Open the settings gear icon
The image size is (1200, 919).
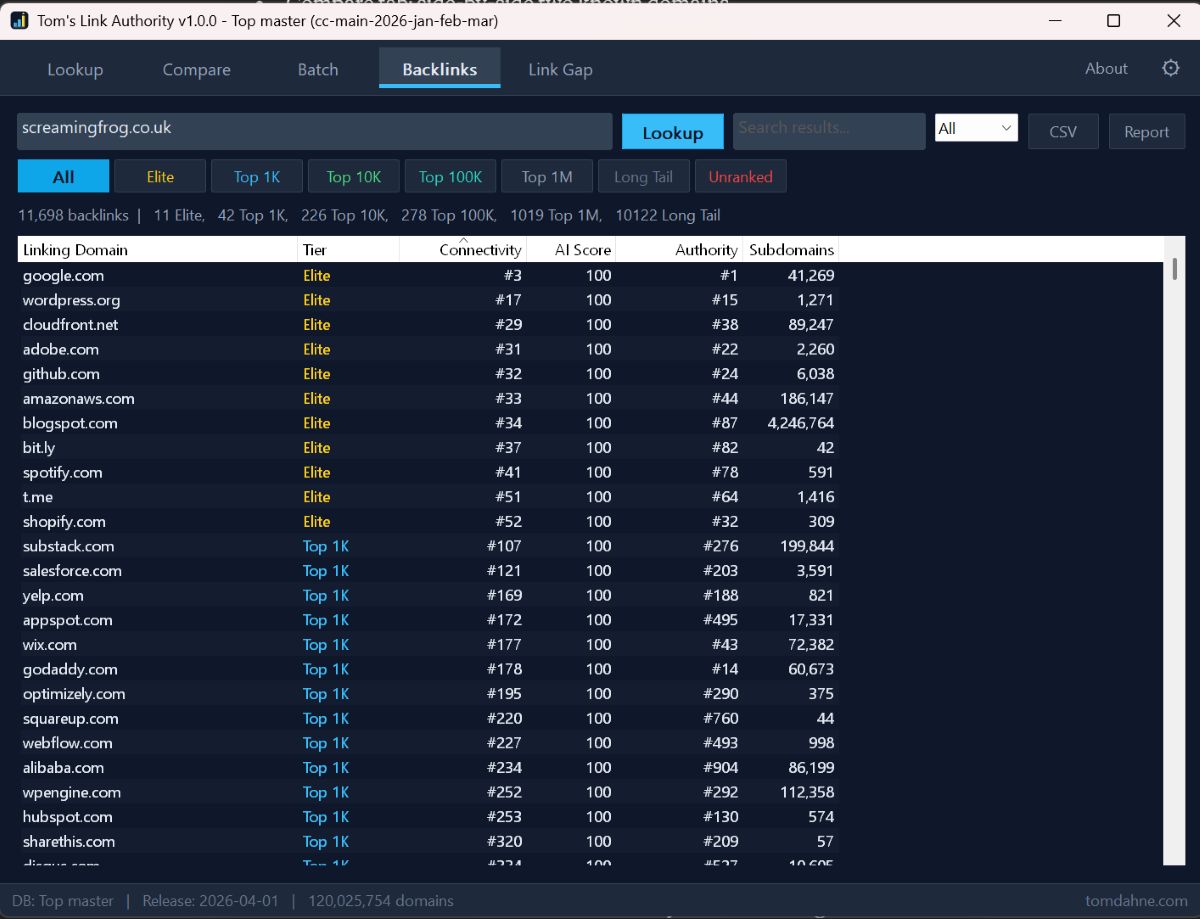[1170, 68]
